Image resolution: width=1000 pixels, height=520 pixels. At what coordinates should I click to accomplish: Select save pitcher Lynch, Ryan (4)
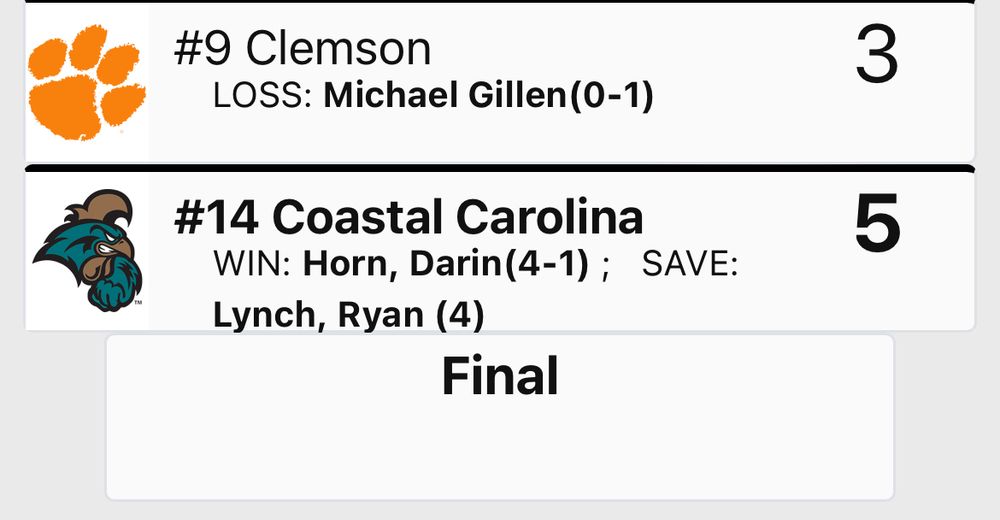click(x=348, y=315)
